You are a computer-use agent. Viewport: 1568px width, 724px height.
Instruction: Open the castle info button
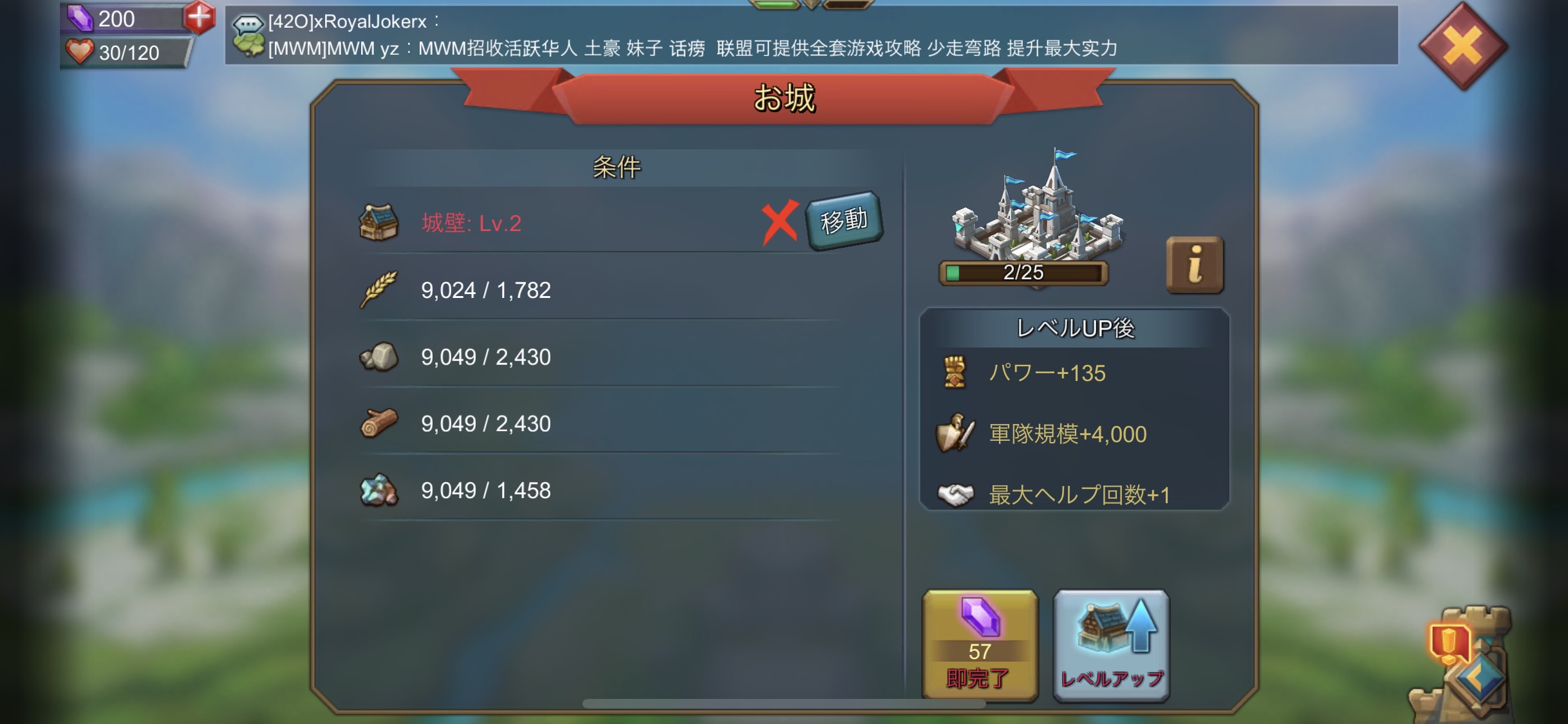pyautogui.click(x=1195, y=265)
